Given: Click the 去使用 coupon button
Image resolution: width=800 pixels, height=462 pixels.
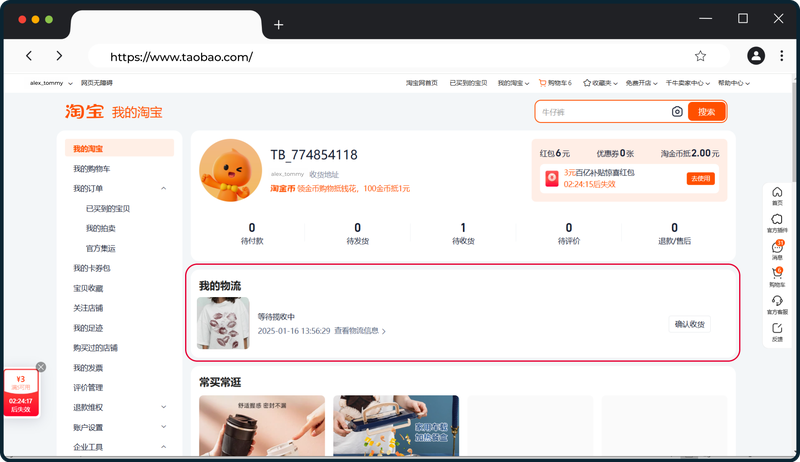Looking at the screenshot, I should point(701,178).
